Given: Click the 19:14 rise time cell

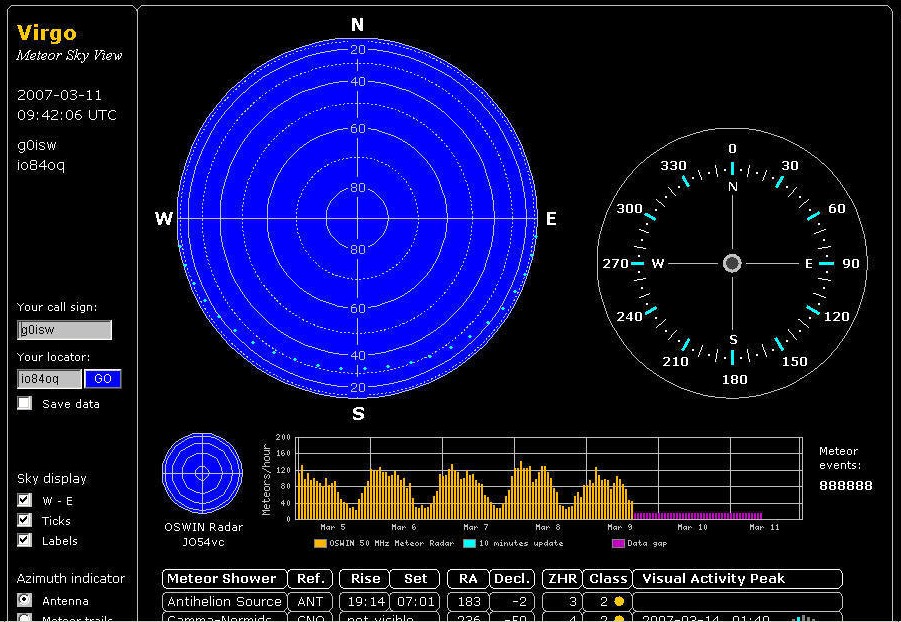Looking at the screenshot, I should coord(365,601).
